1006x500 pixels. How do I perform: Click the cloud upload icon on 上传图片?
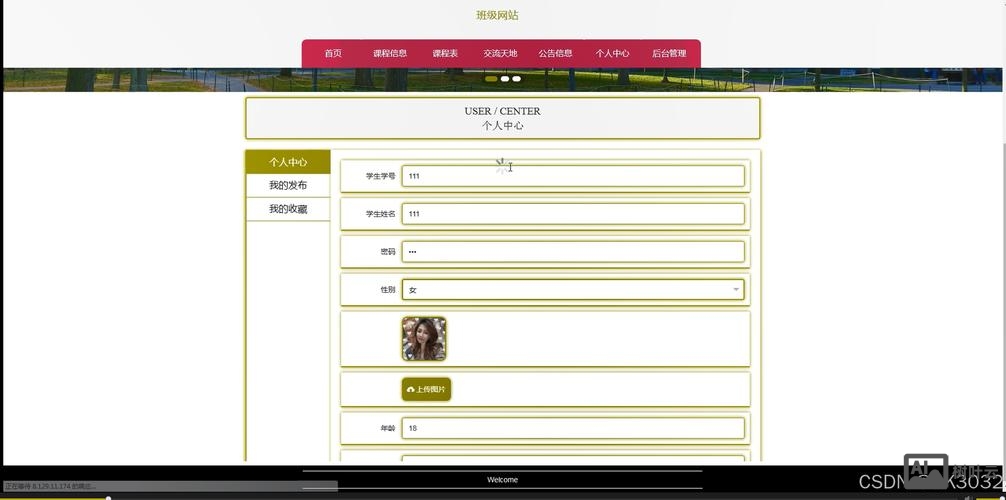(x=410, y=390)
